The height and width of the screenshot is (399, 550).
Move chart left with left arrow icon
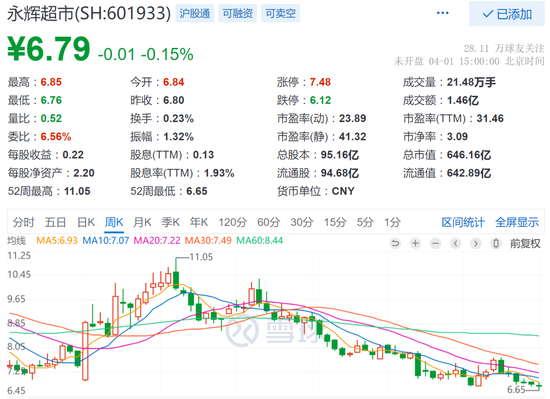pos(456,243)
